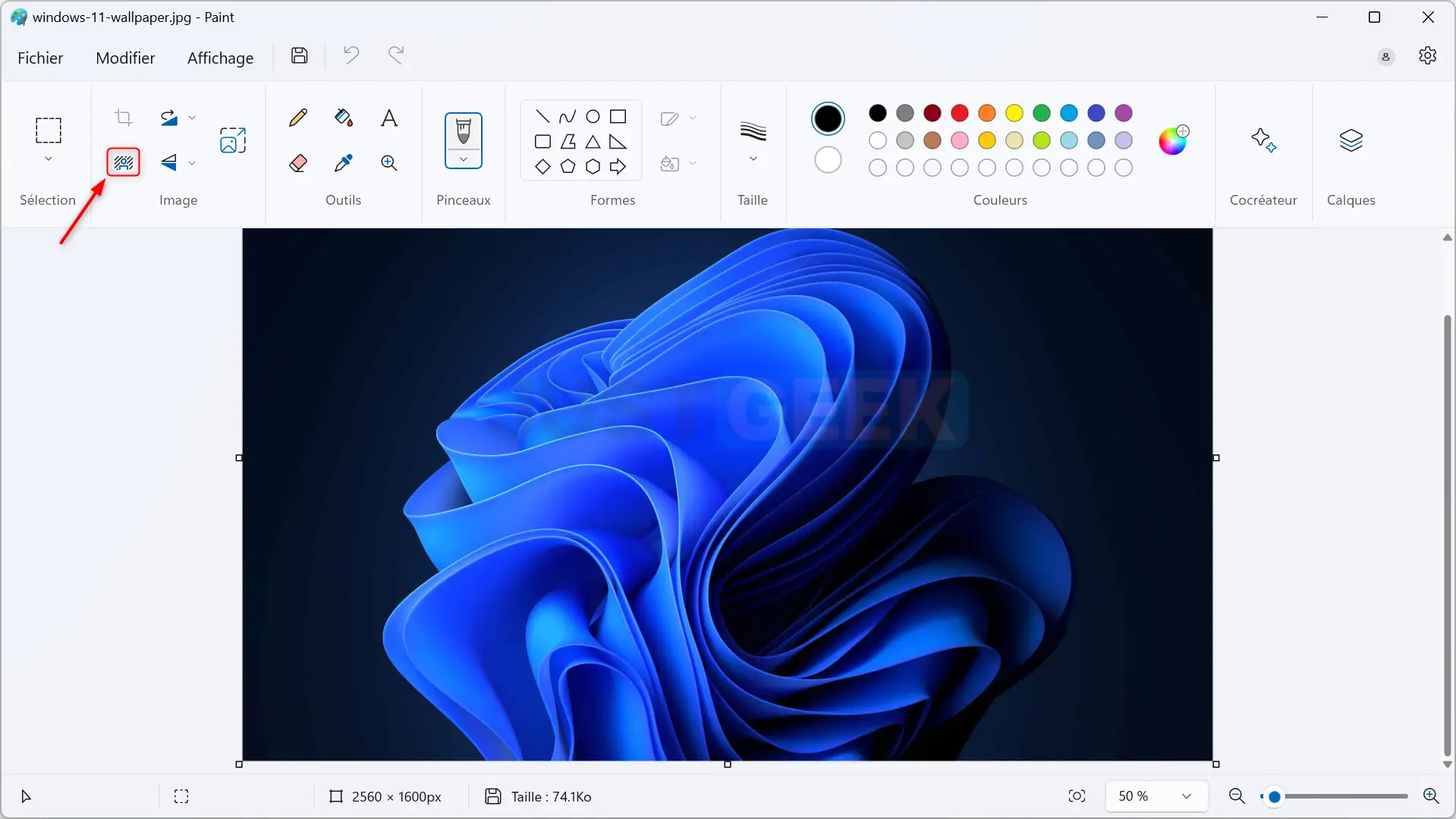Expand the Brushes type chevron

click(x=464, y=159)
